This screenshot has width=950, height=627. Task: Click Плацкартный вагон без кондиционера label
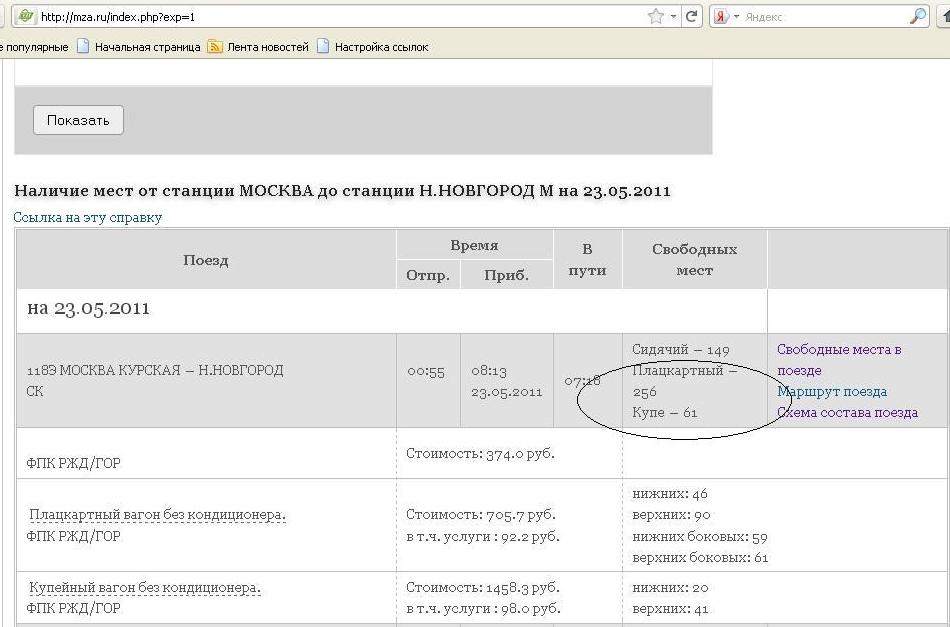(x=157, y=515)
